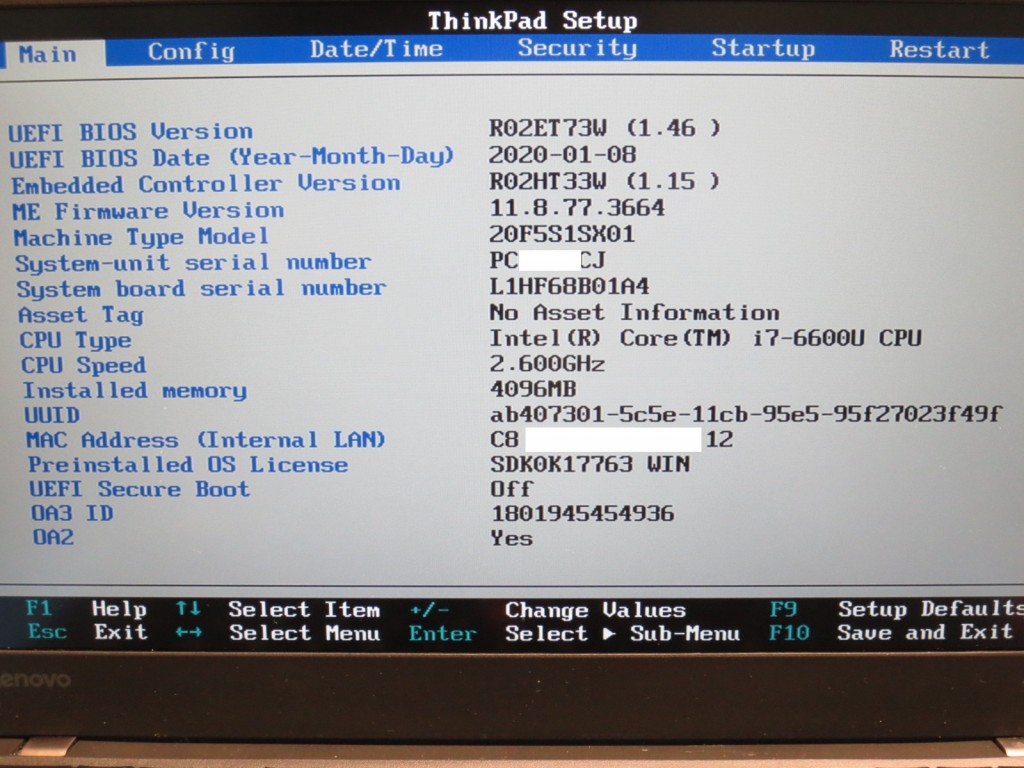Screen dimensions: 1024x768
Task: Select OA2 value Yes
Action: (511, 538)
